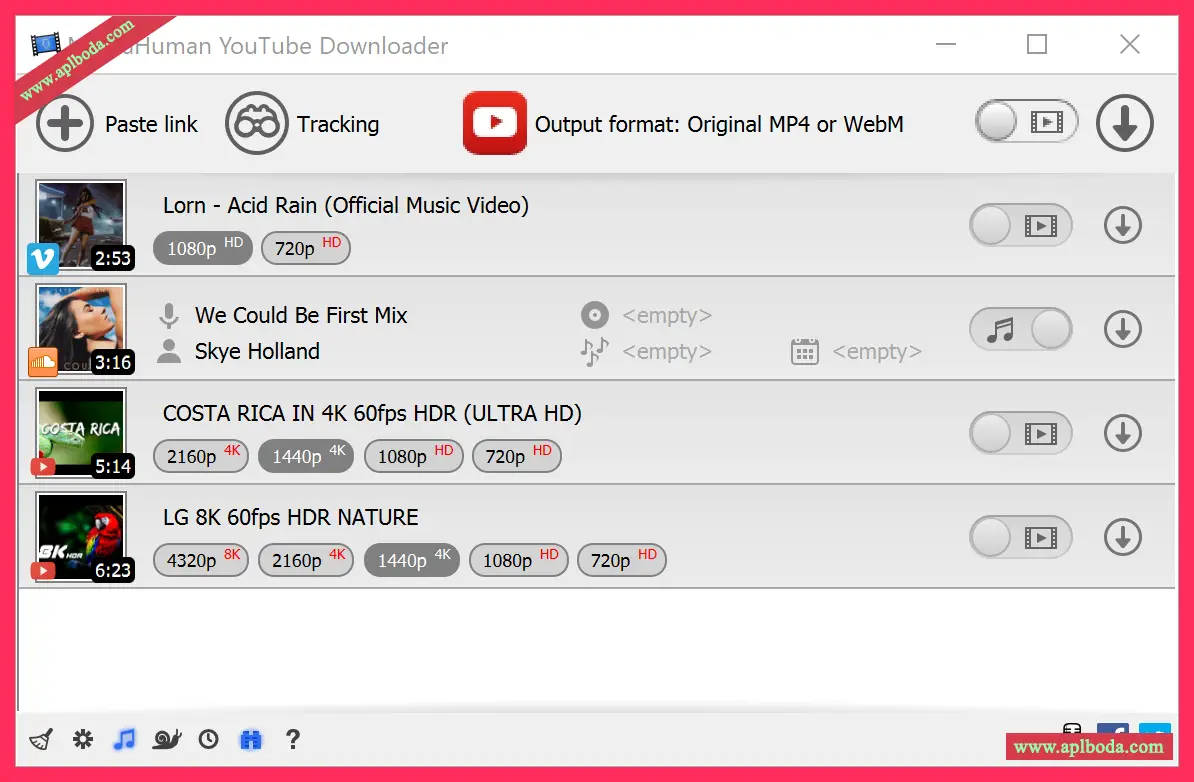Switch COSTA RICA item's video/audio toggle

tap(1020, 433)
